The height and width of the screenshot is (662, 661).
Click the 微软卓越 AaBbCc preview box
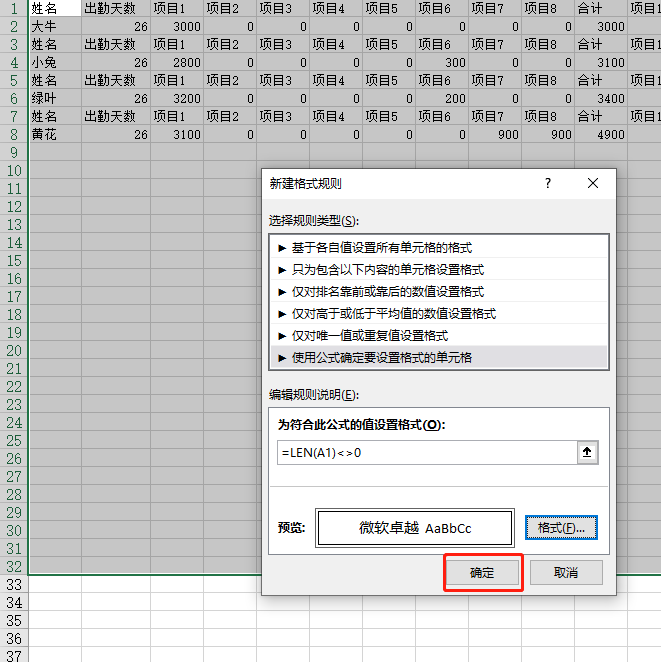click(x=414, y=528)
